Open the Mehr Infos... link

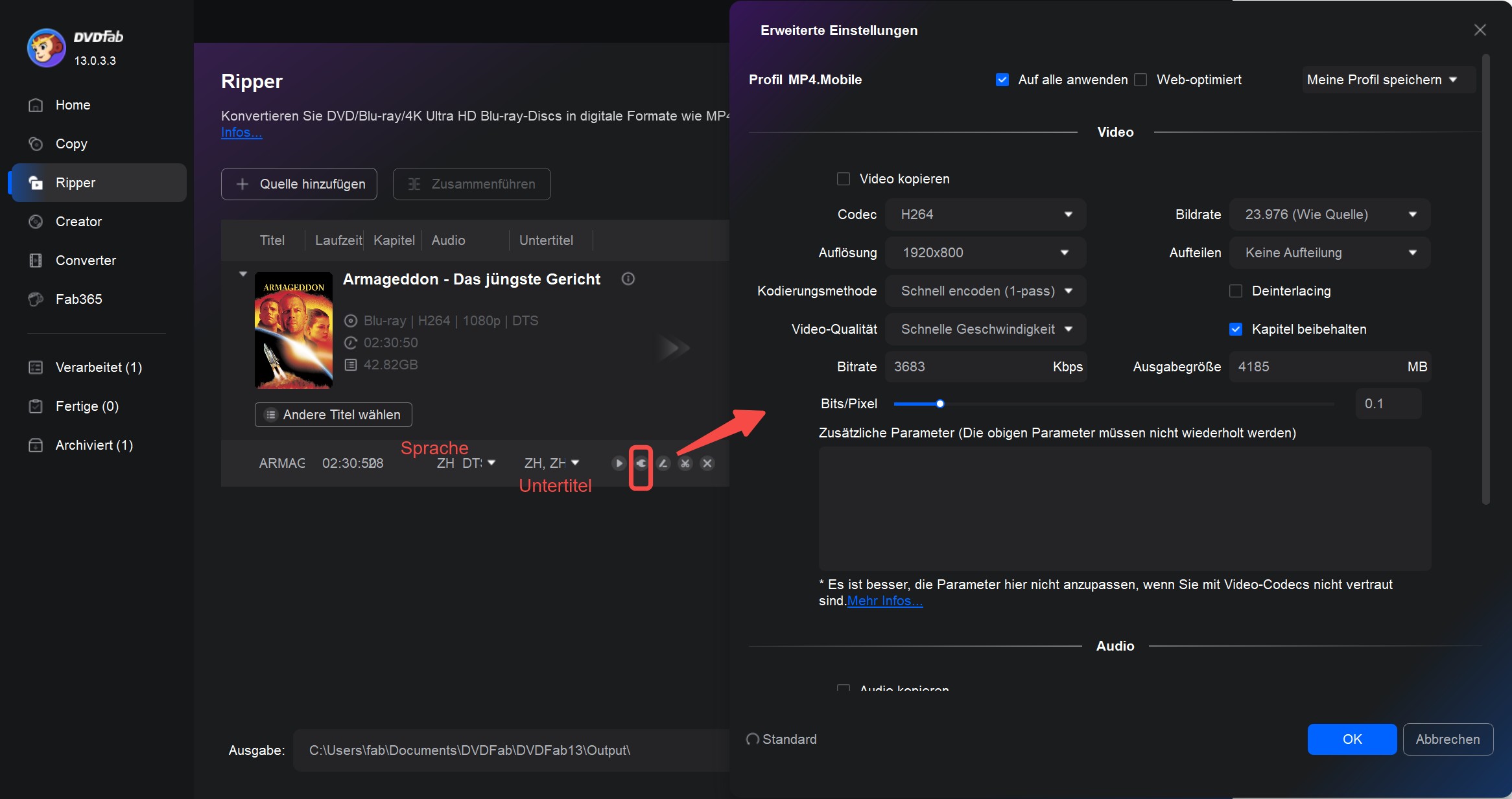(x=885, y=601)
